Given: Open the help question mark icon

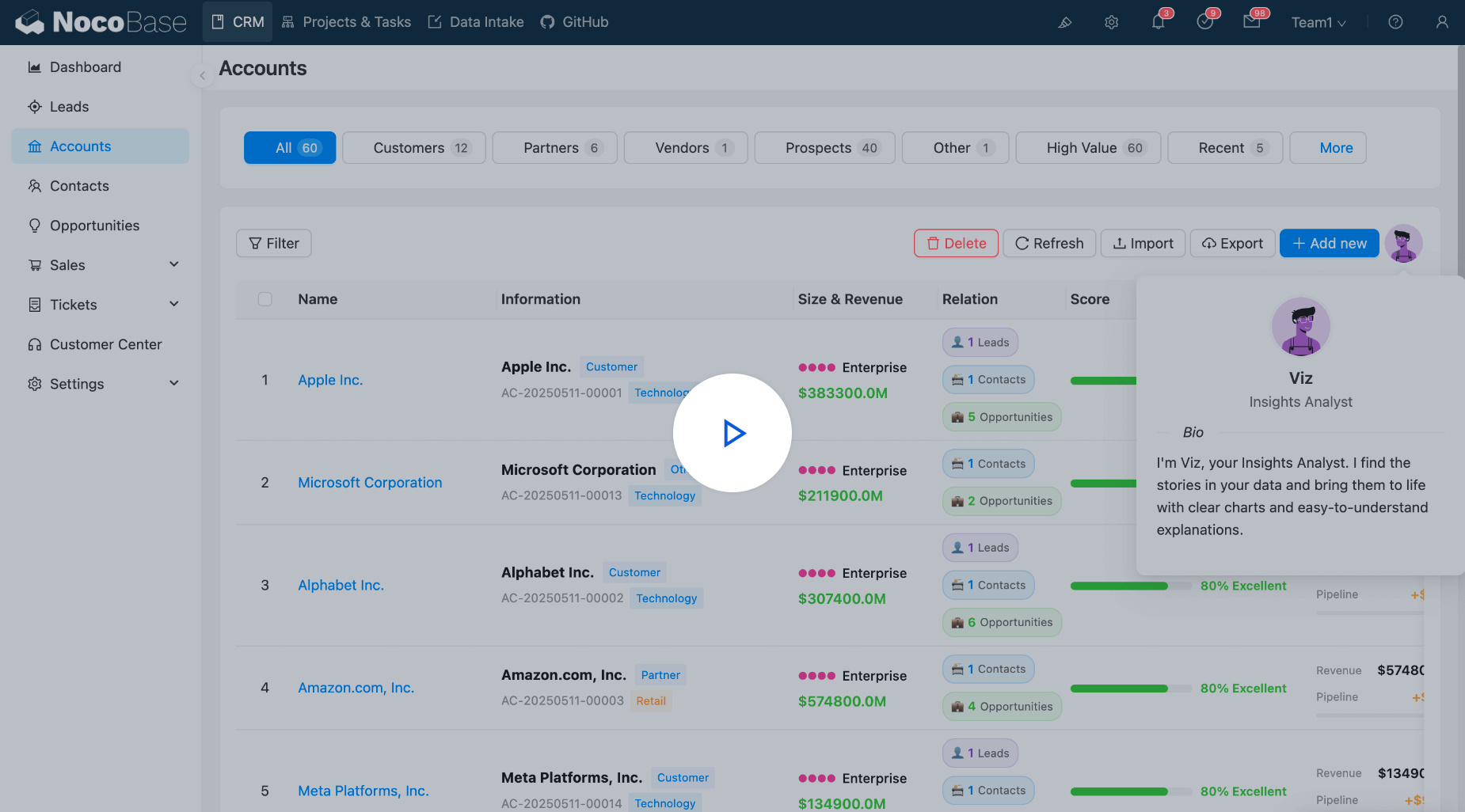Looking at the screenshot, I should point(1395,22).
